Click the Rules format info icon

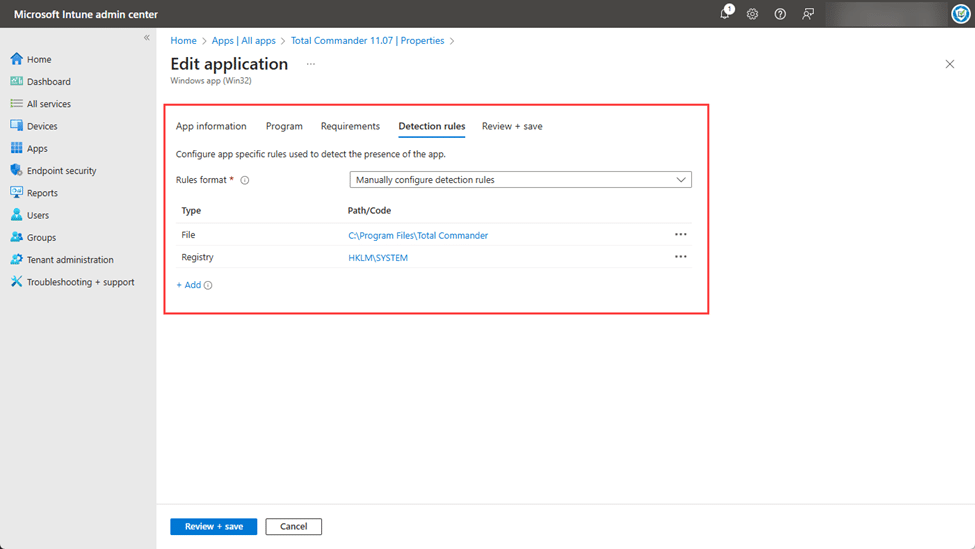click(x=245, y=181)
